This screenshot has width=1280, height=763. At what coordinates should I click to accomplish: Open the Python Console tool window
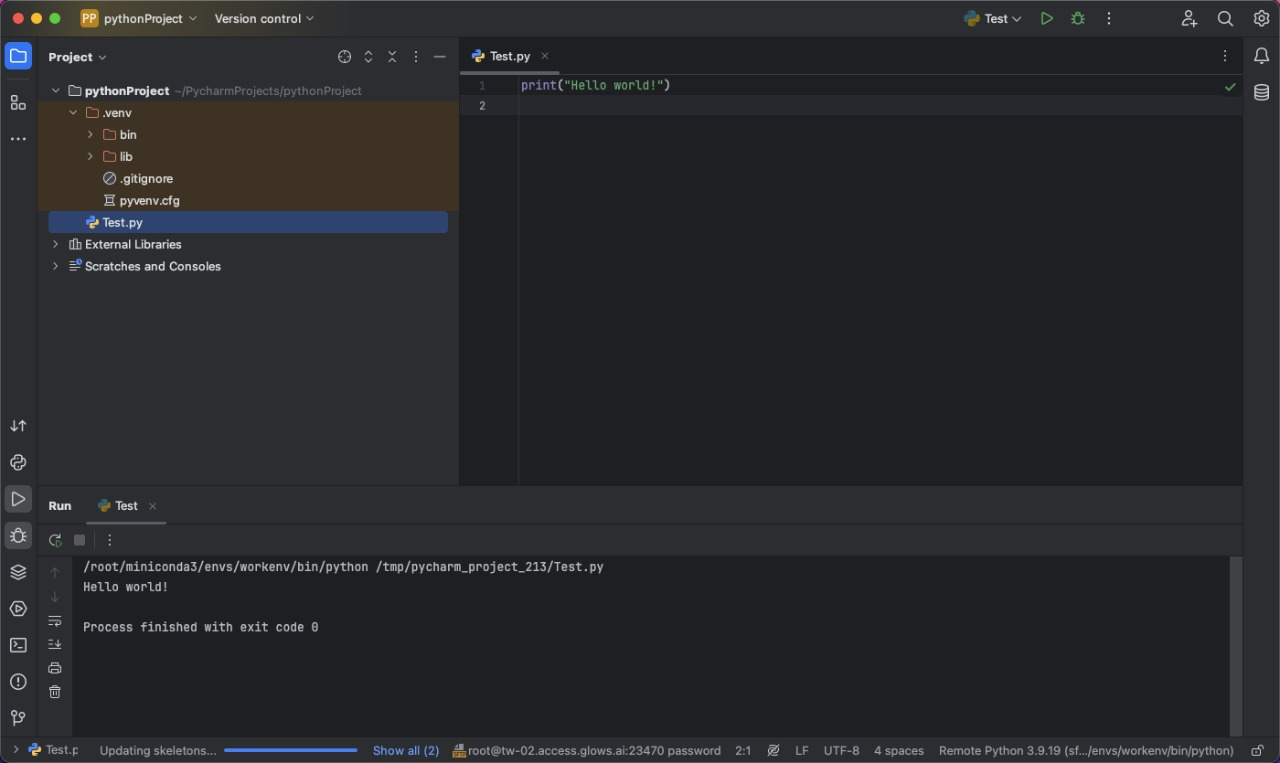[18, 462]
